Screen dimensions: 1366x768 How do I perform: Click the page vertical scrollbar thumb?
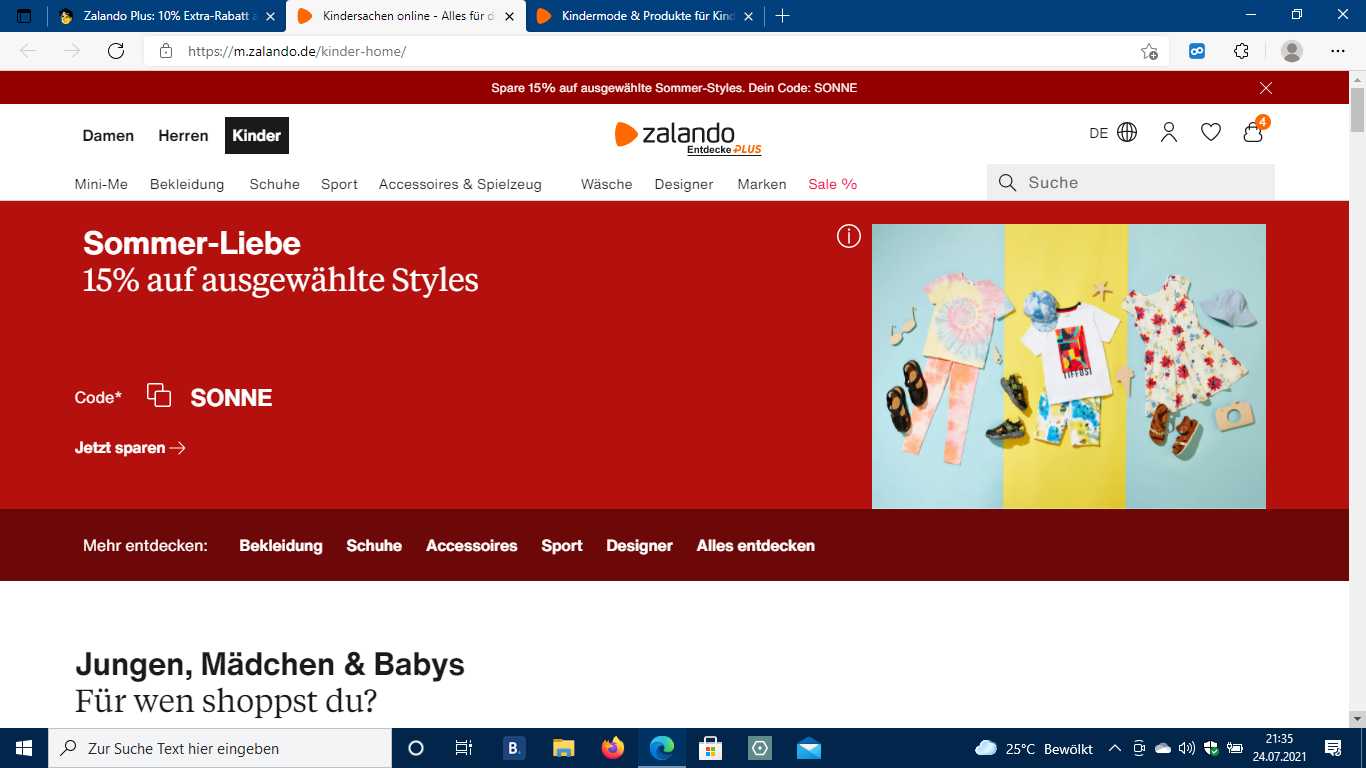pos(1357,110)
